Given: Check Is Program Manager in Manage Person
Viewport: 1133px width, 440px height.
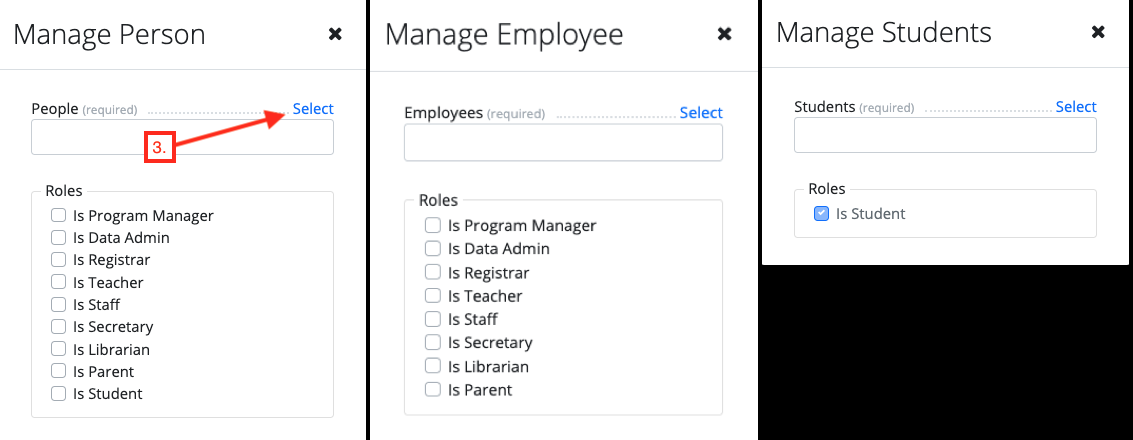Looking at the screenshot, I should click(x=59, y=215).
